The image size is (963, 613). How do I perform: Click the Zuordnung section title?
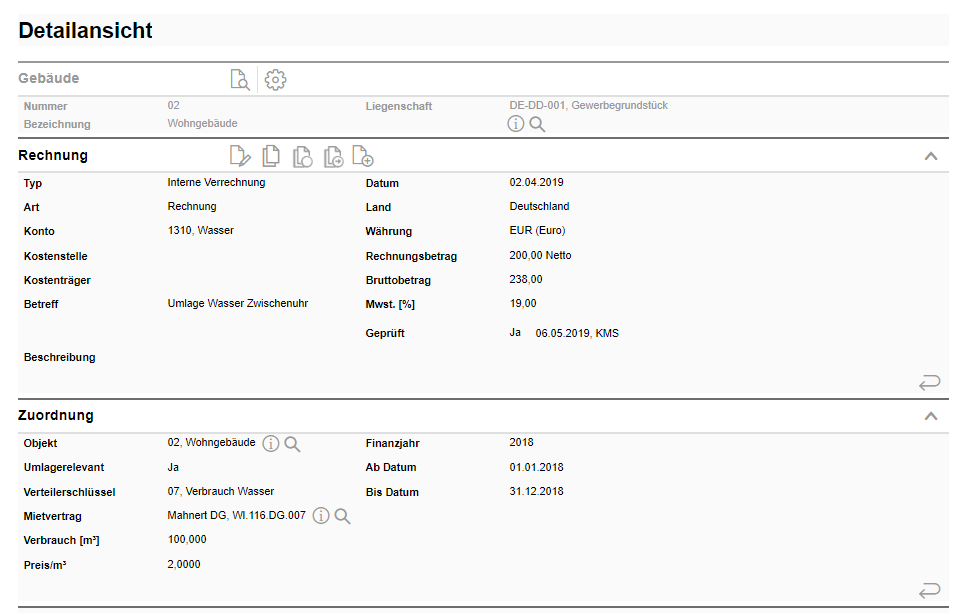coord(56,415)
